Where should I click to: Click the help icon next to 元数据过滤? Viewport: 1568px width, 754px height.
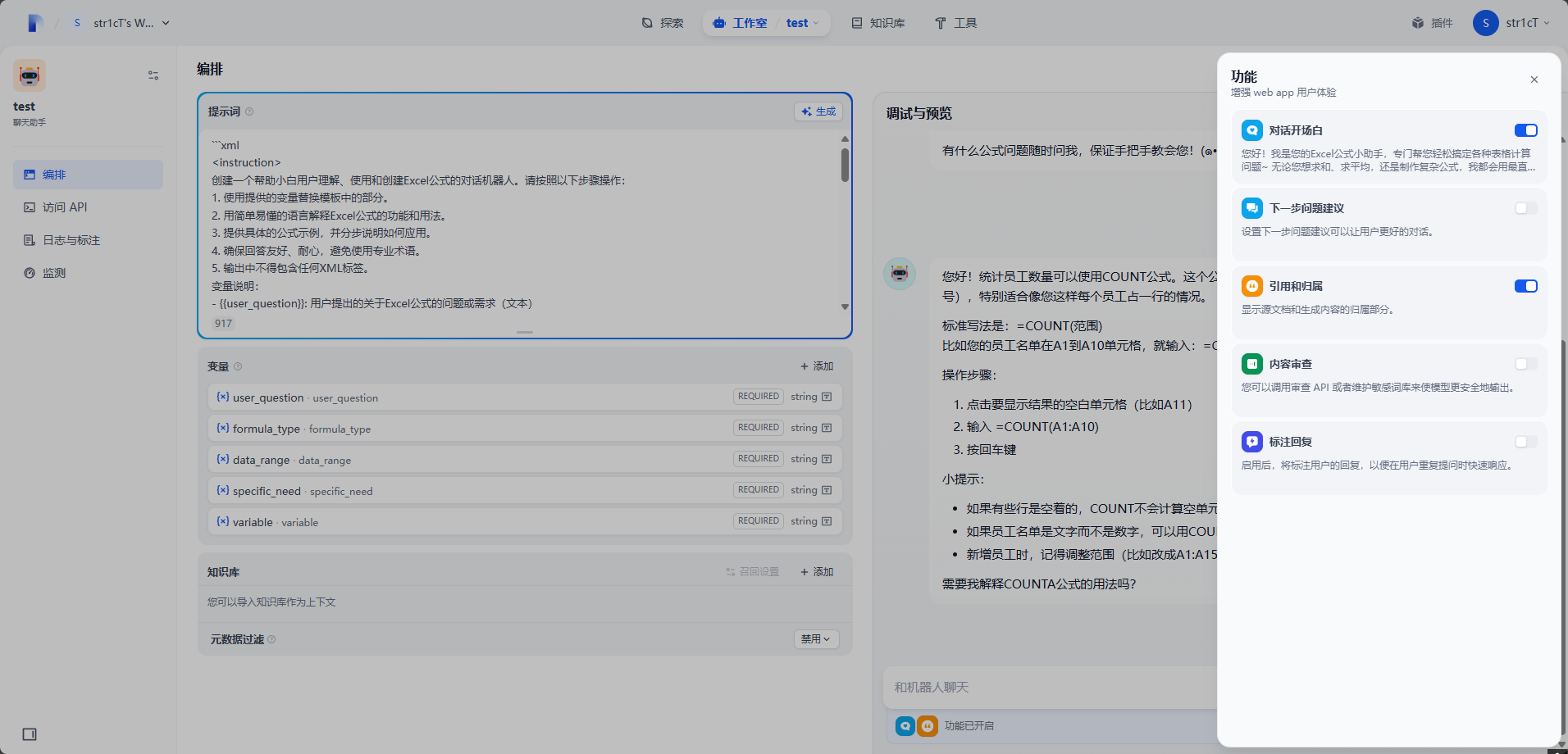click(x=271, y=639)
